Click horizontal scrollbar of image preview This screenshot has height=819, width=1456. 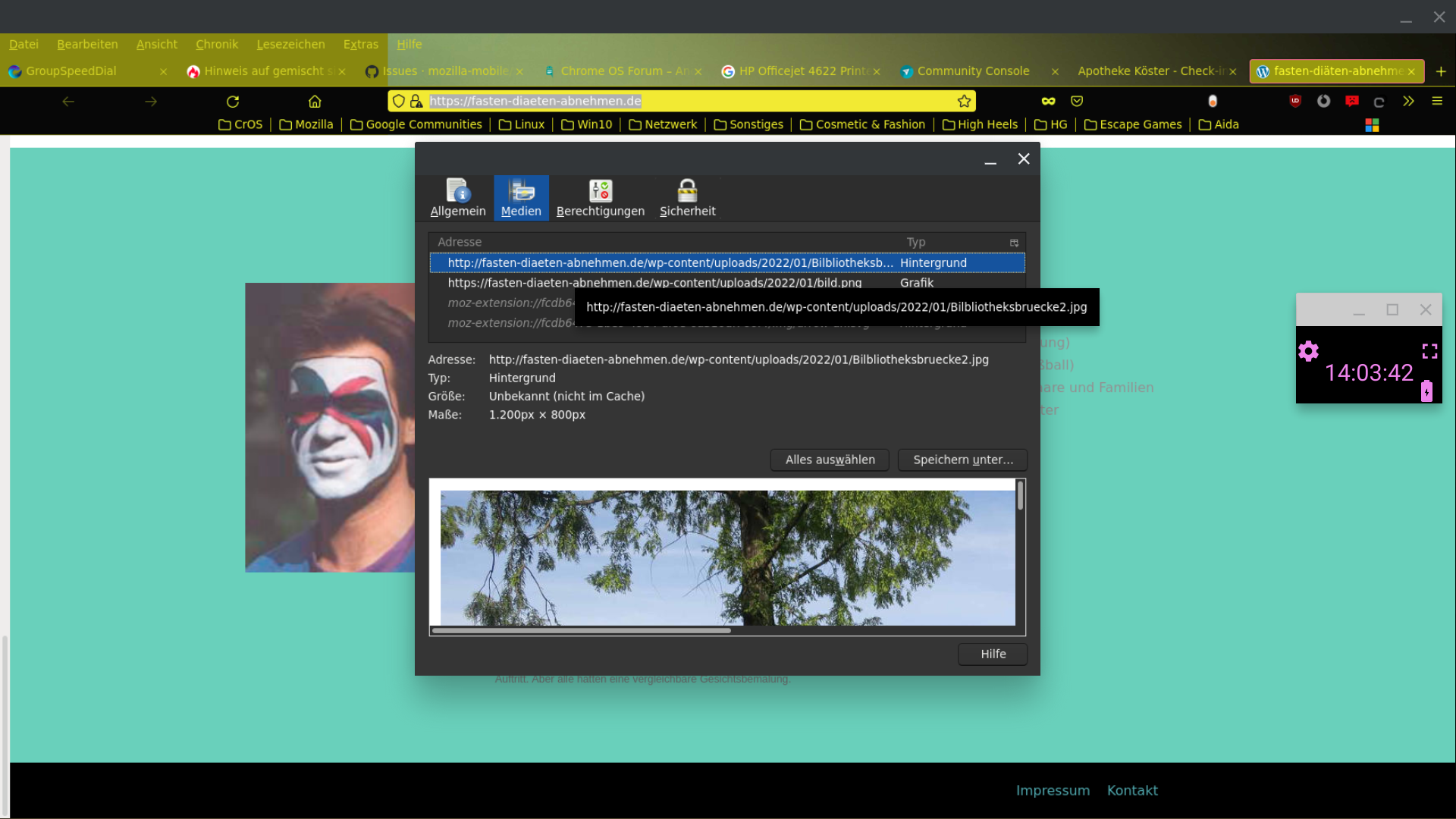[x=581, y=630]
